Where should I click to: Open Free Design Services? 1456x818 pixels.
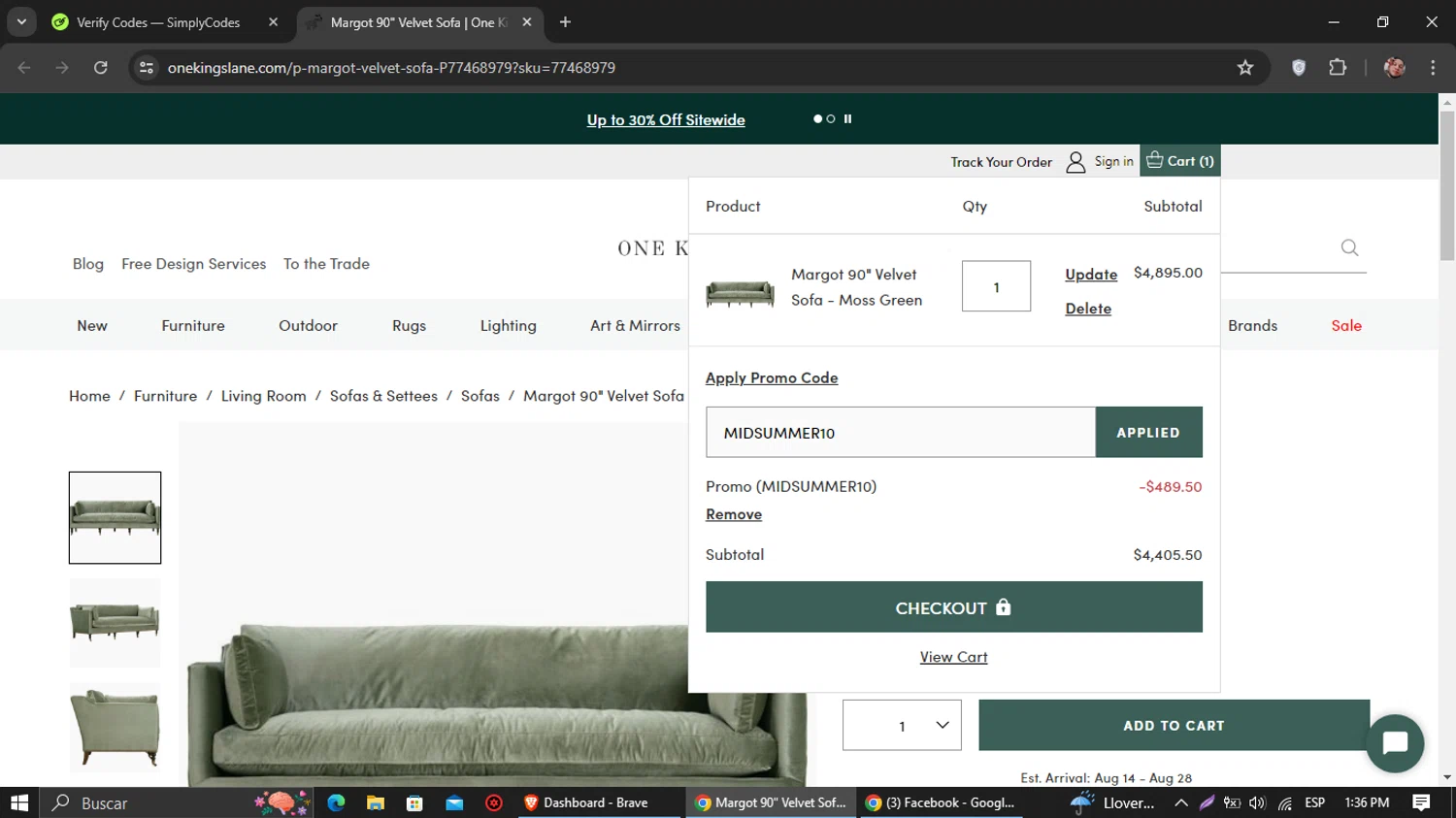[x=193, y=264]
